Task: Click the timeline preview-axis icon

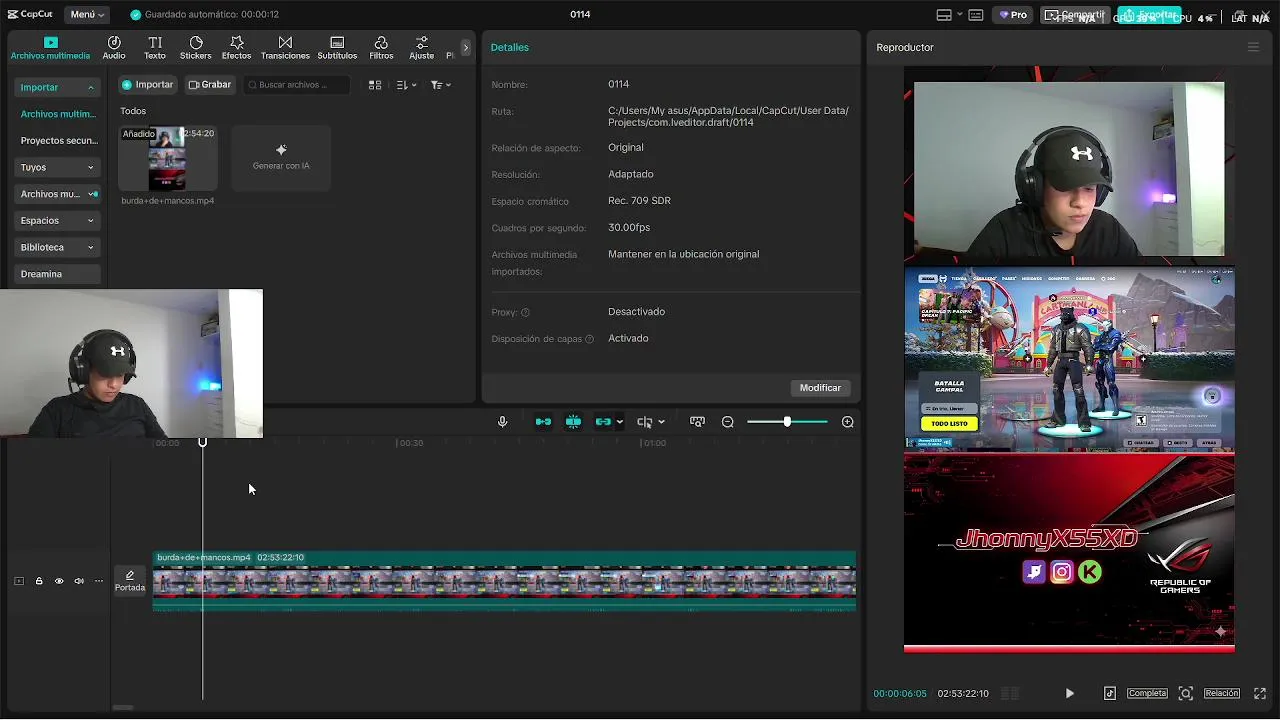Action: click(697, 422)
